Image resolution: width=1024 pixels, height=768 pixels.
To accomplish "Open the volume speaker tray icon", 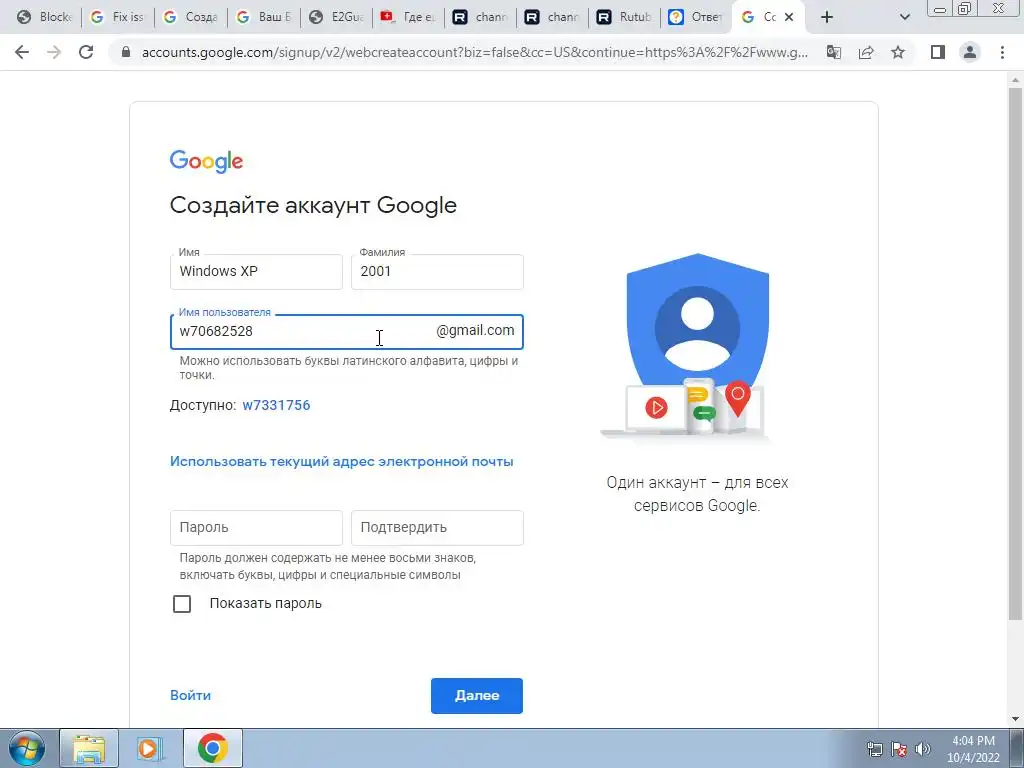I will click(923, 749).
